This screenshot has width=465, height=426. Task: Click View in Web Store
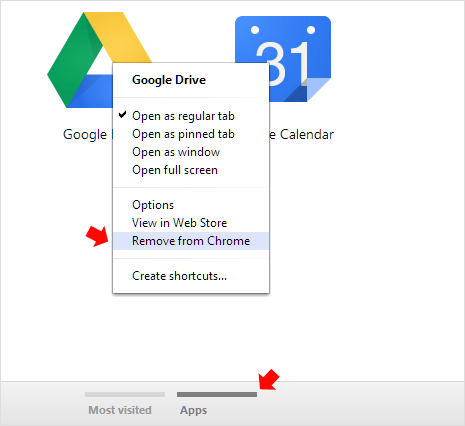(x=191, y=223)
